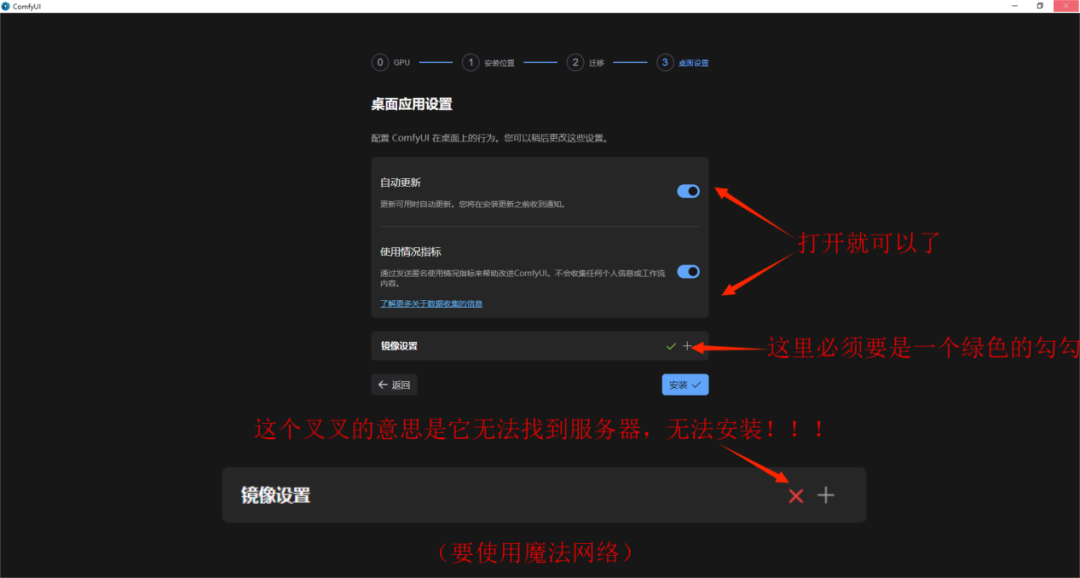Toggle the 自动更新 switch
Viewport: 1080px width, 578px height.
point(688,191)
